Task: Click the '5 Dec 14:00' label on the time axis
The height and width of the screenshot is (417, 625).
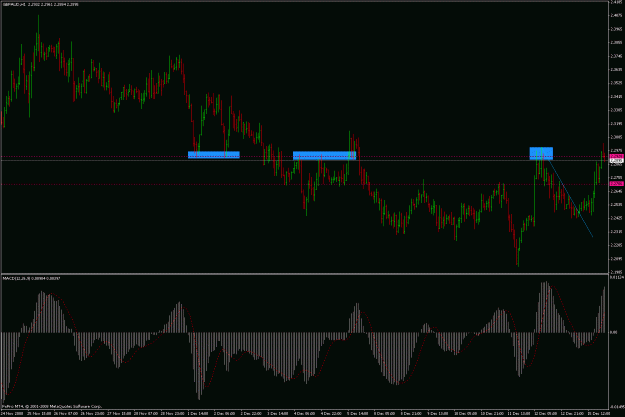Action: point(358,413)
